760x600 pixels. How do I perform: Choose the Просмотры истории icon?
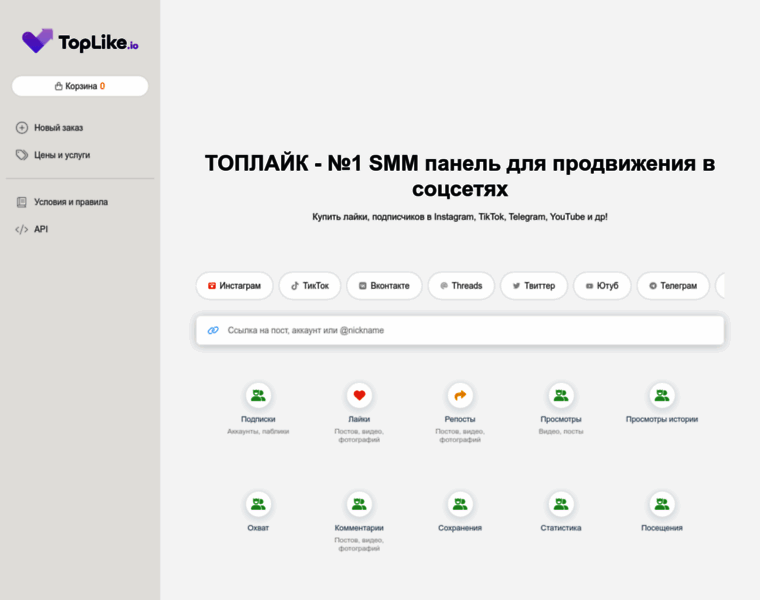tap(662, 395)
